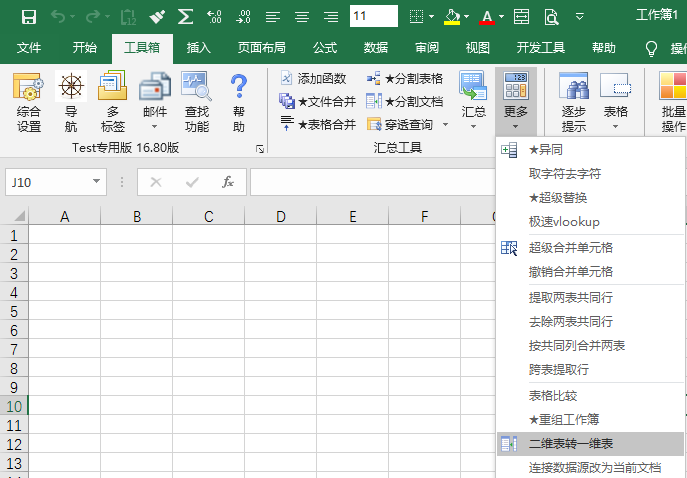Choose 超级合并单元格 from the menu
The image size is (687, 478).
coord(570,248)
